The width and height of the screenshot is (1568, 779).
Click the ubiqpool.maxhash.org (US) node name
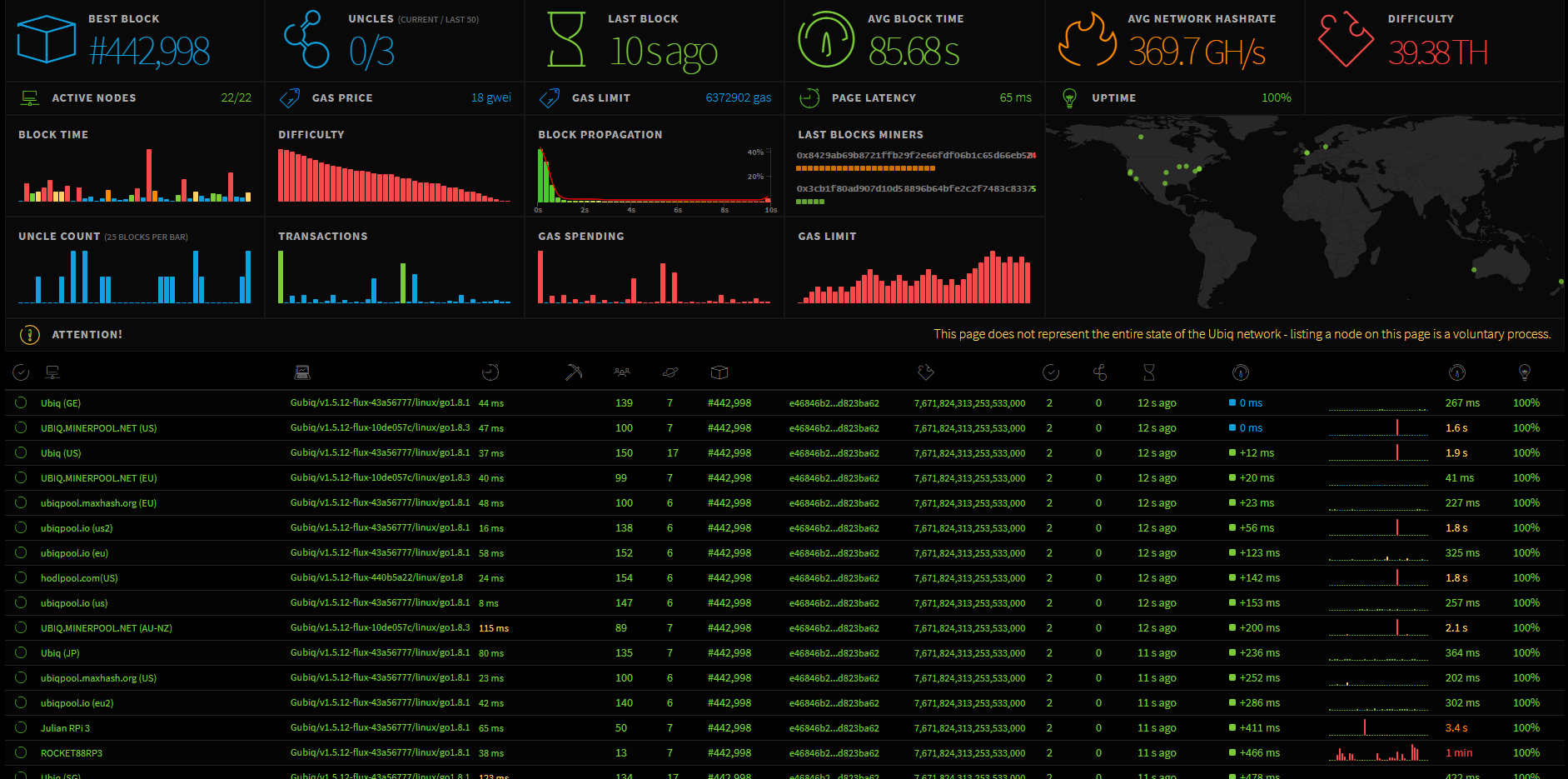point(98,678)
